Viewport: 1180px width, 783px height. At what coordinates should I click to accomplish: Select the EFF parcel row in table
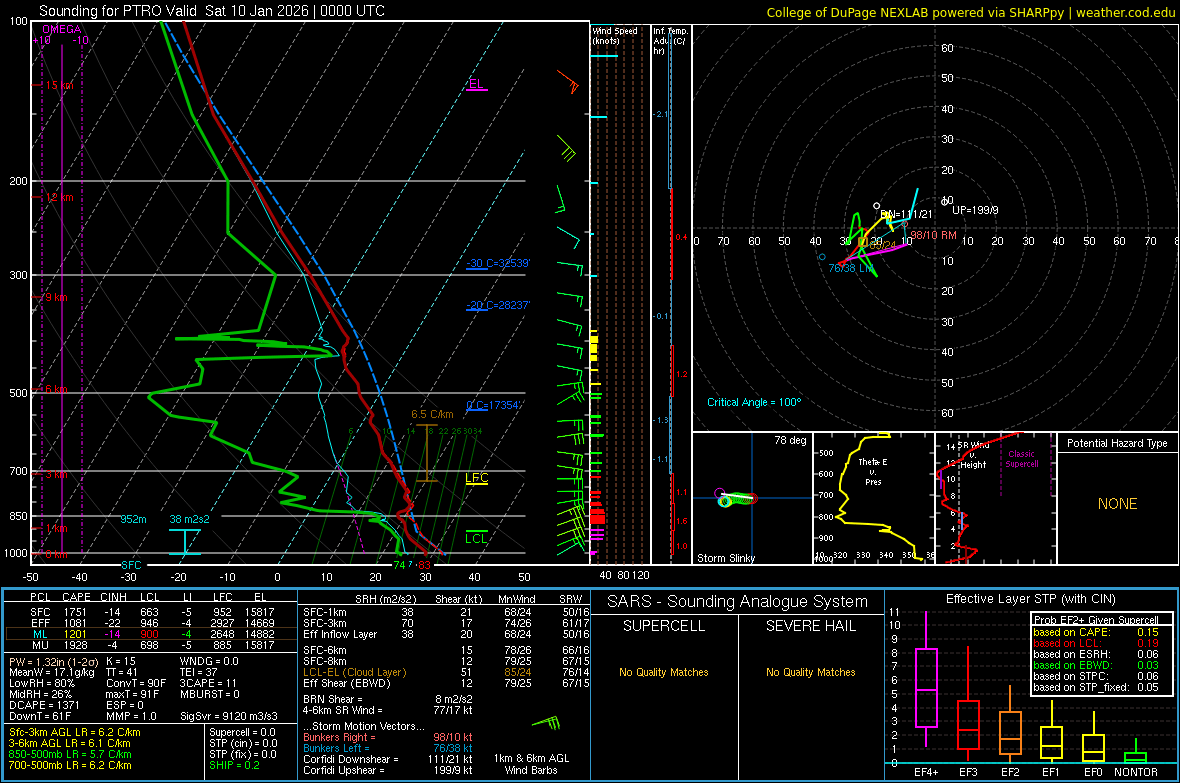click(151, 623)
